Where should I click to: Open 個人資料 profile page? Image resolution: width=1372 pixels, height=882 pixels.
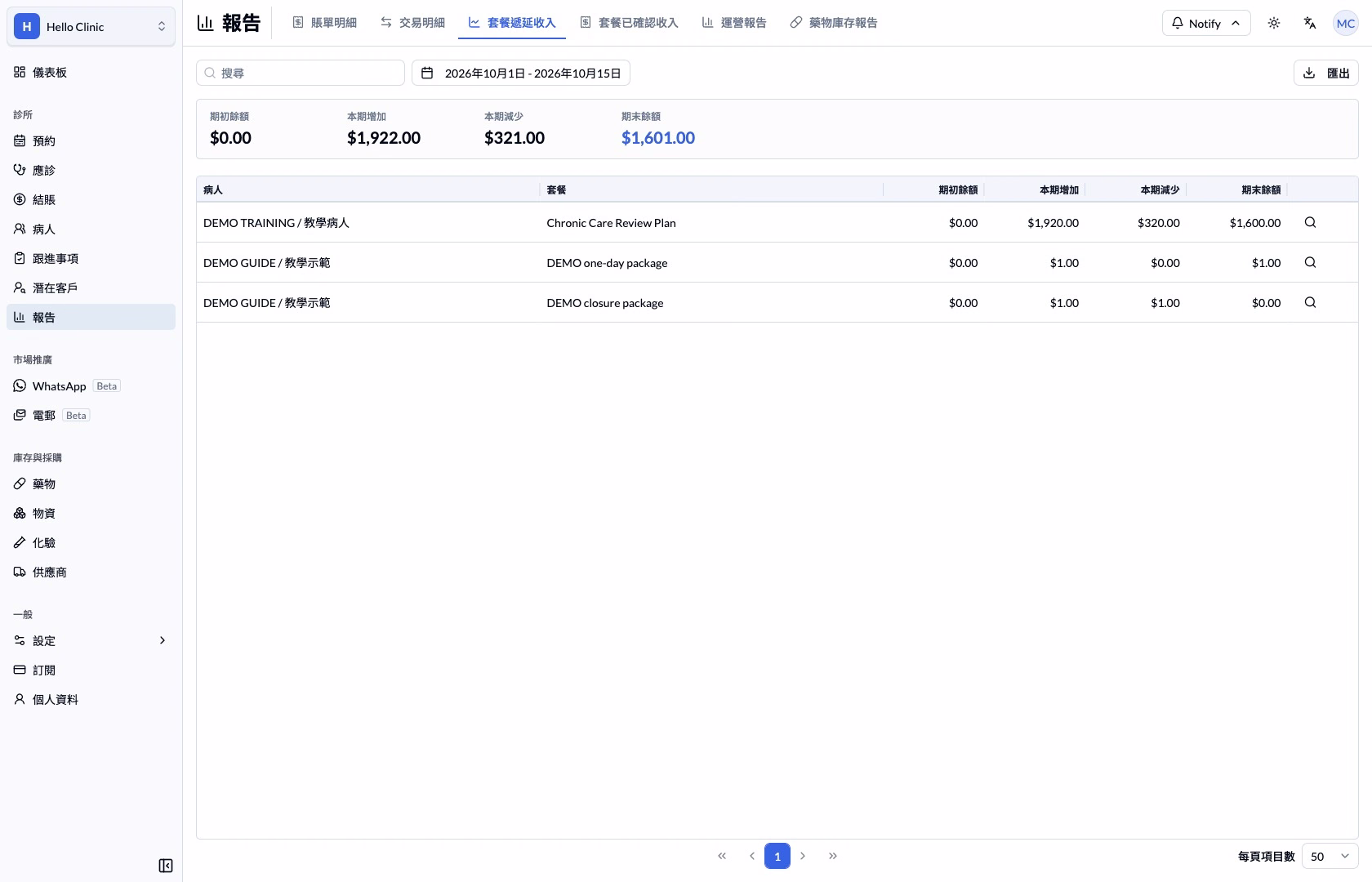tap(91, 700)
